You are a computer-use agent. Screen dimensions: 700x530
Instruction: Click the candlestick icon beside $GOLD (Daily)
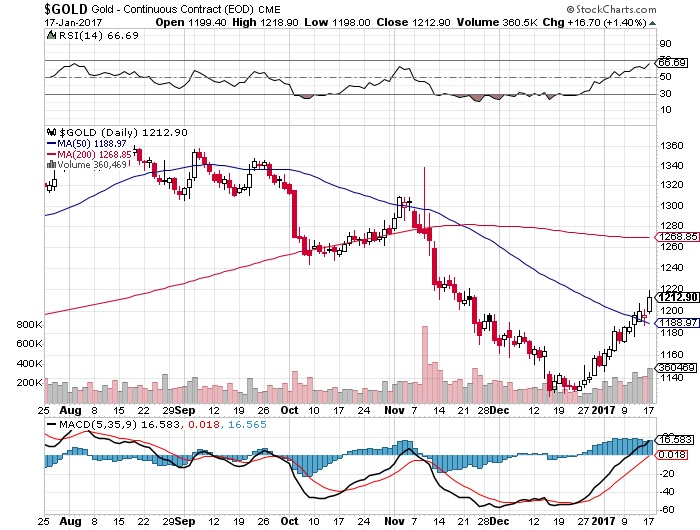pyautogui.click(x=51, y=133)
